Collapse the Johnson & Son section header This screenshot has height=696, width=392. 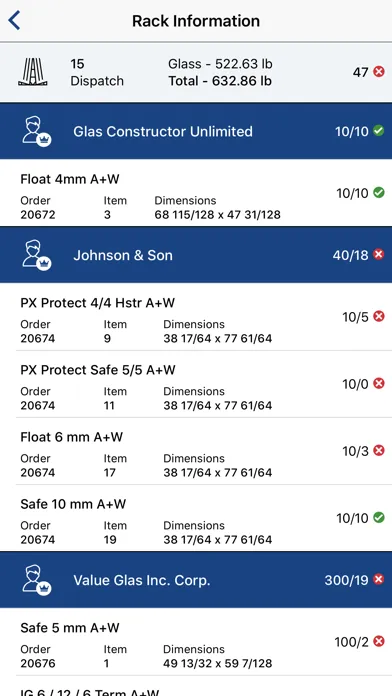[196, 255]
